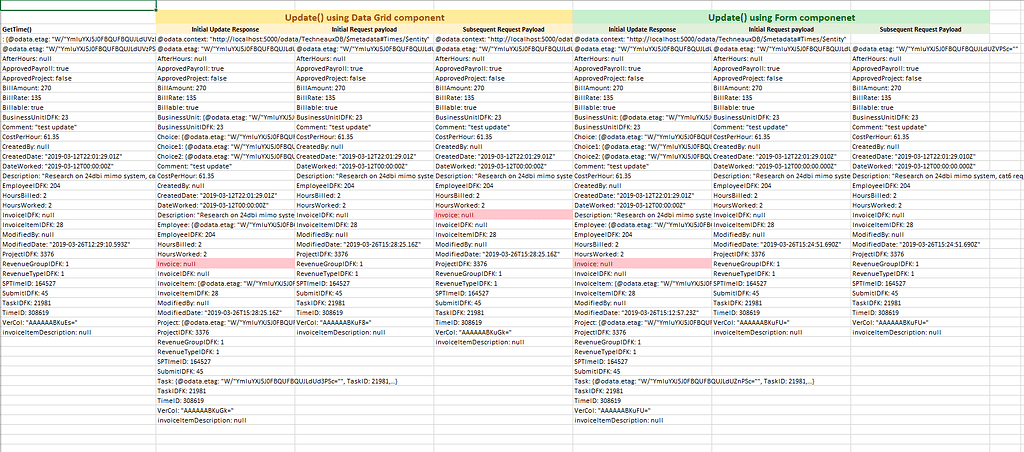The width and height of the screenshot is (1024, 452).
Task: Click 'InvoiceItem: {@odata.etag' under Form Initial Update Response
Action: (x=642, y=283)
